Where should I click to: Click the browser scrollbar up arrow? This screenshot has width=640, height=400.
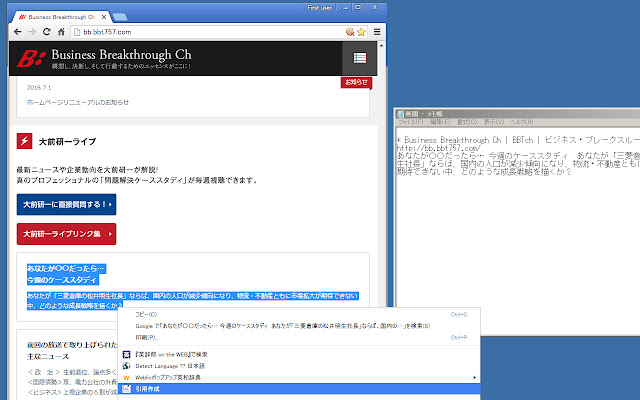(382, 45)
